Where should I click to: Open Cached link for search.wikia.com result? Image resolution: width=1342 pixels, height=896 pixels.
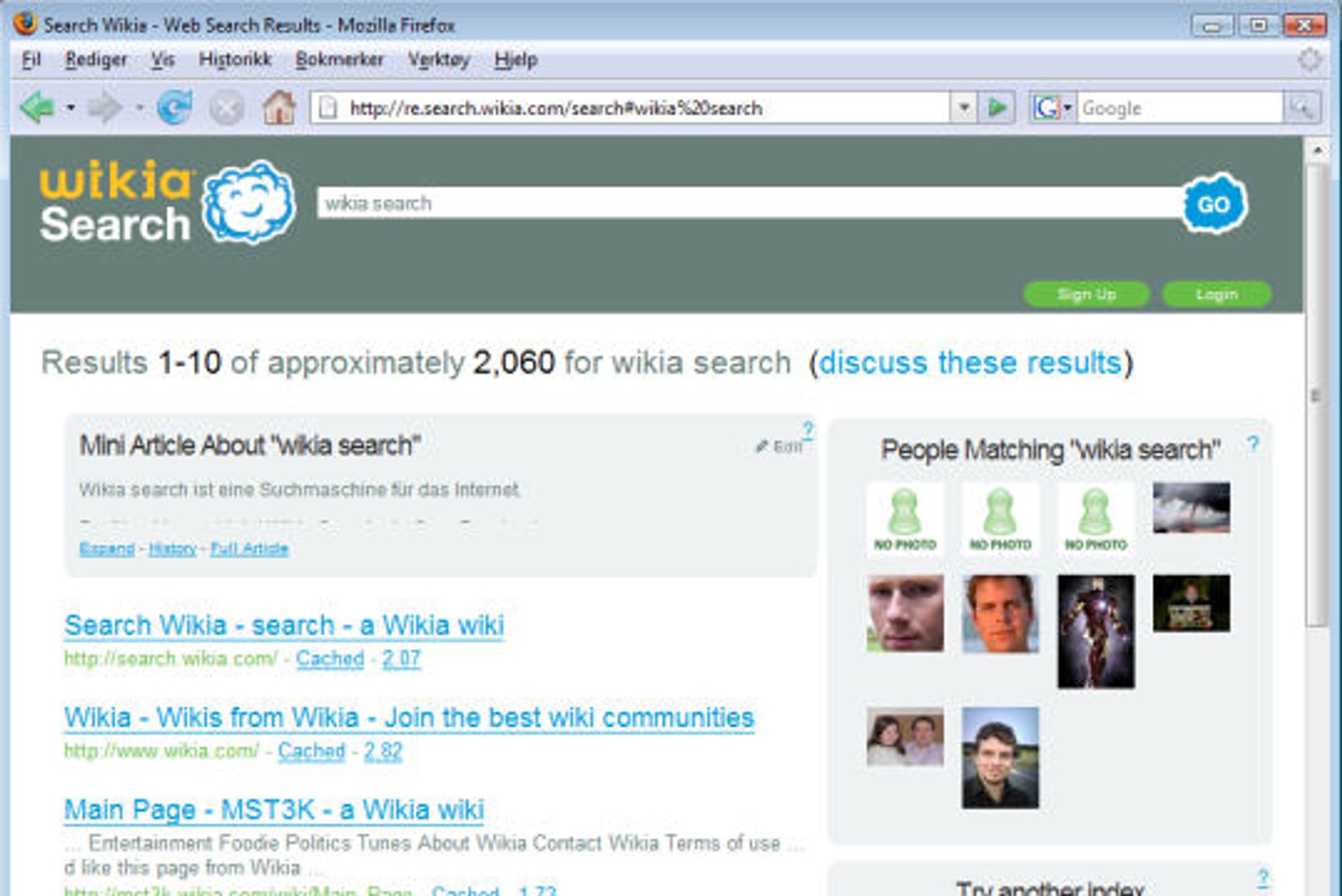330,659
